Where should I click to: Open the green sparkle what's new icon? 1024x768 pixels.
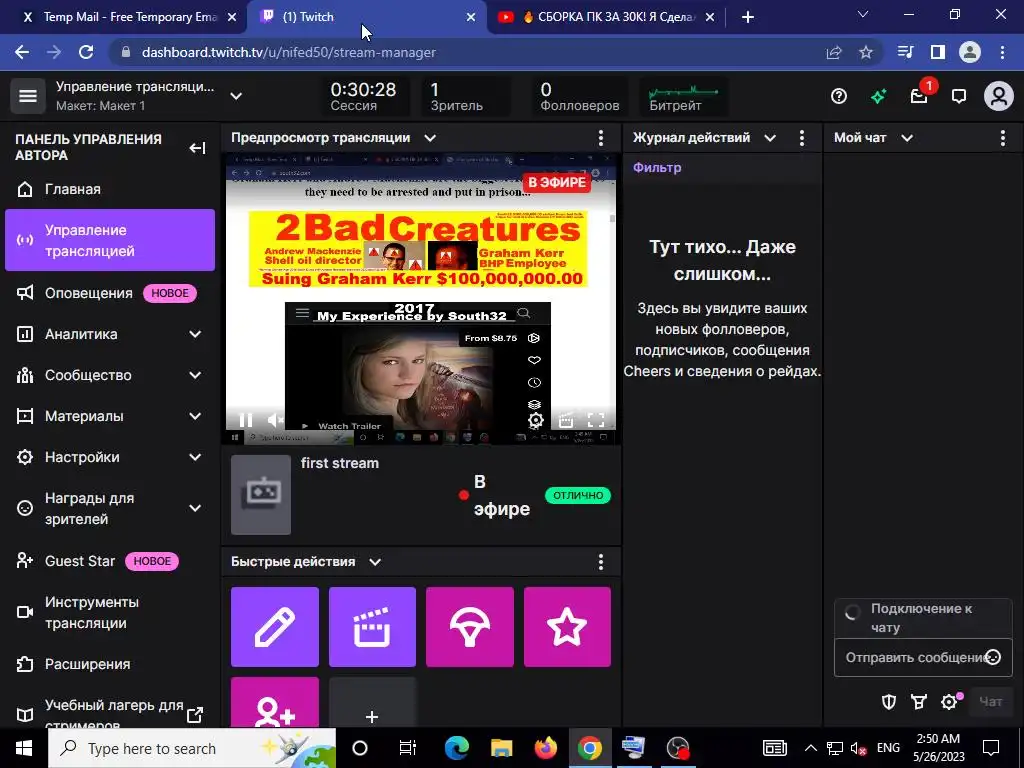pos(878,97)
